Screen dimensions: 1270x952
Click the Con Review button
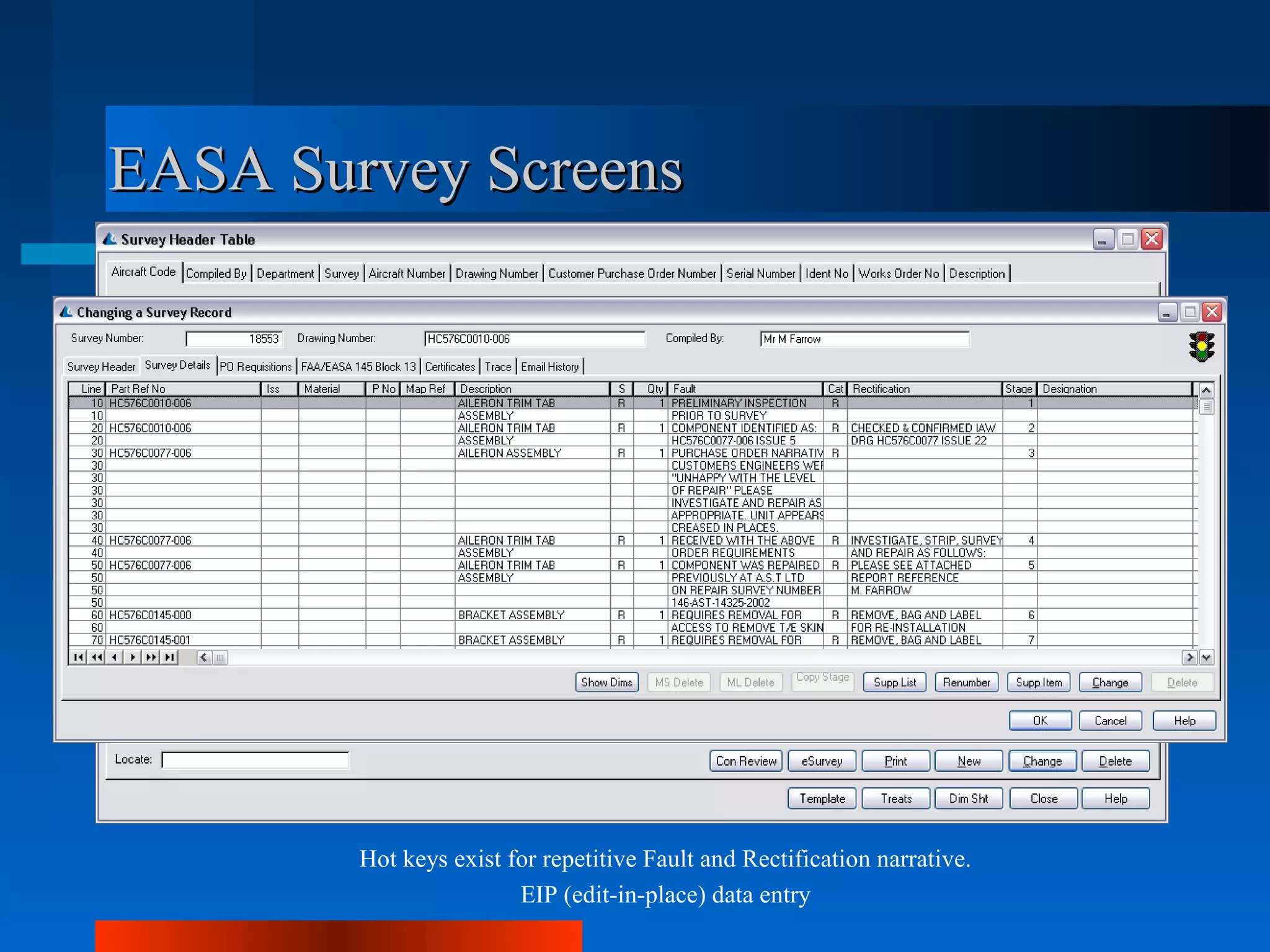[x=746, y=761]
